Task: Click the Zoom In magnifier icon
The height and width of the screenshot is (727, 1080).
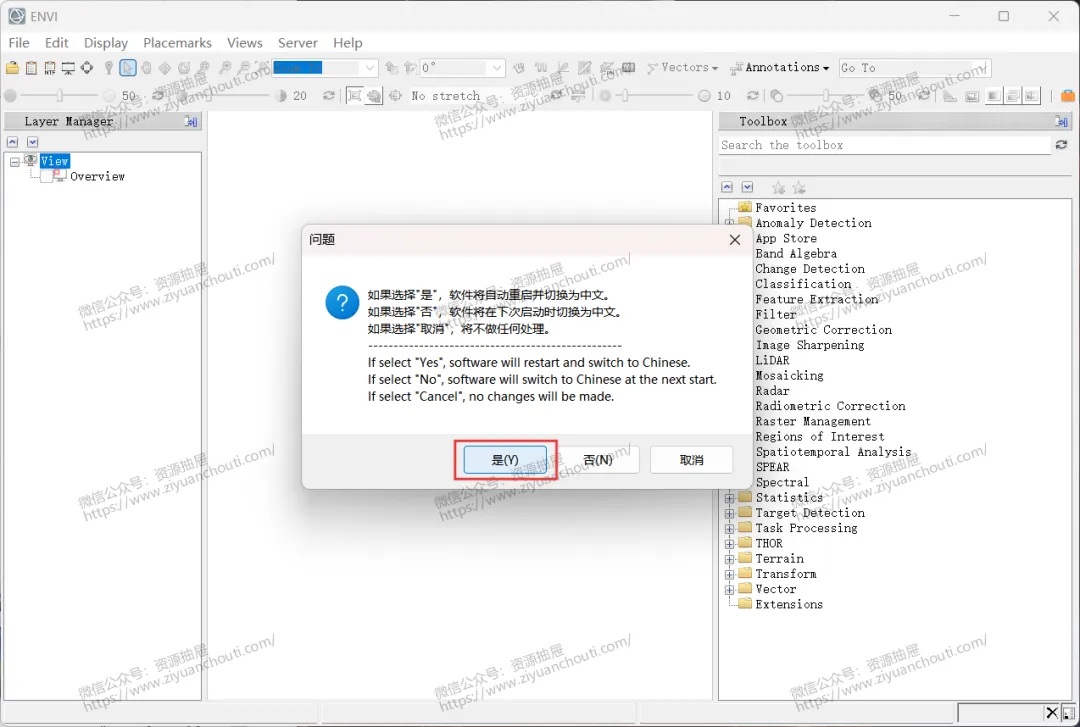Action: 225,68
